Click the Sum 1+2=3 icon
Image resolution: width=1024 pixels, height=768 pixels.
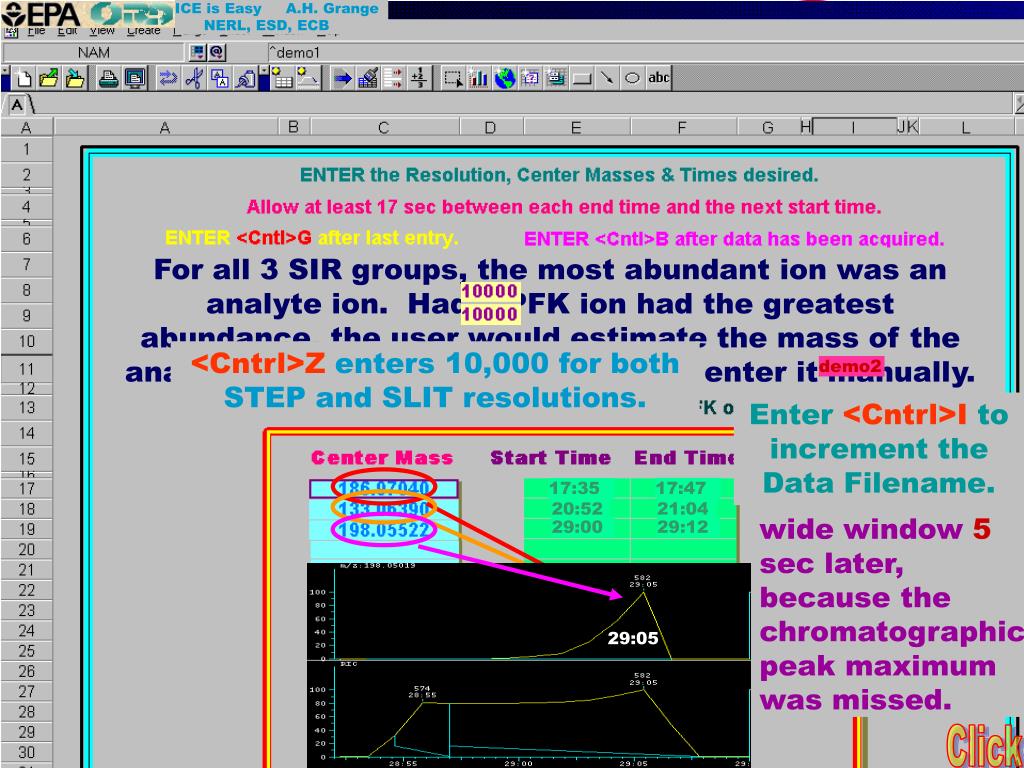pos(419,79)
